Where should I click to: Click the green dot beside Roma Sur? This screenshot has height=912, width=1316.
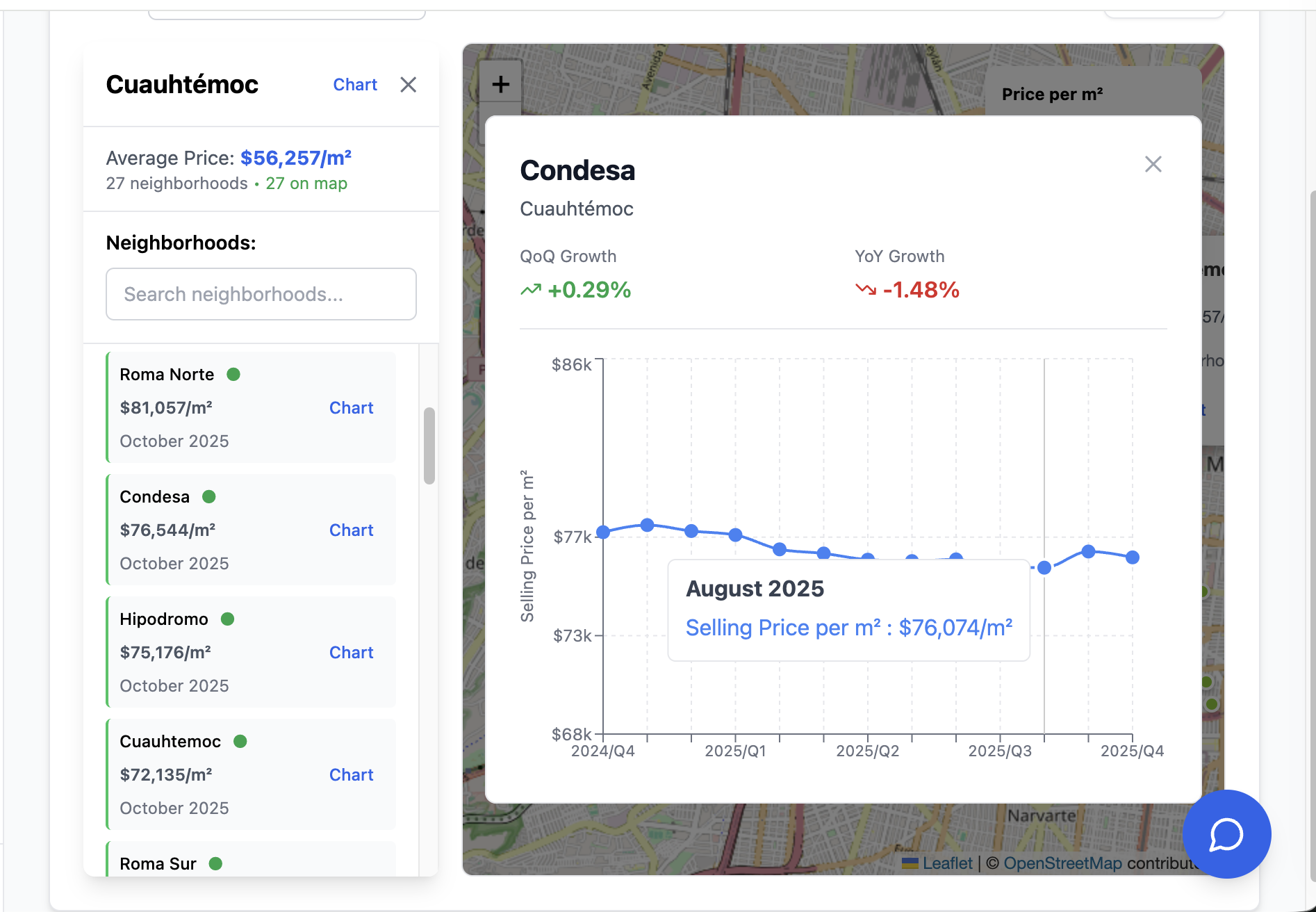pyautogui.click(x=216, y=864)
